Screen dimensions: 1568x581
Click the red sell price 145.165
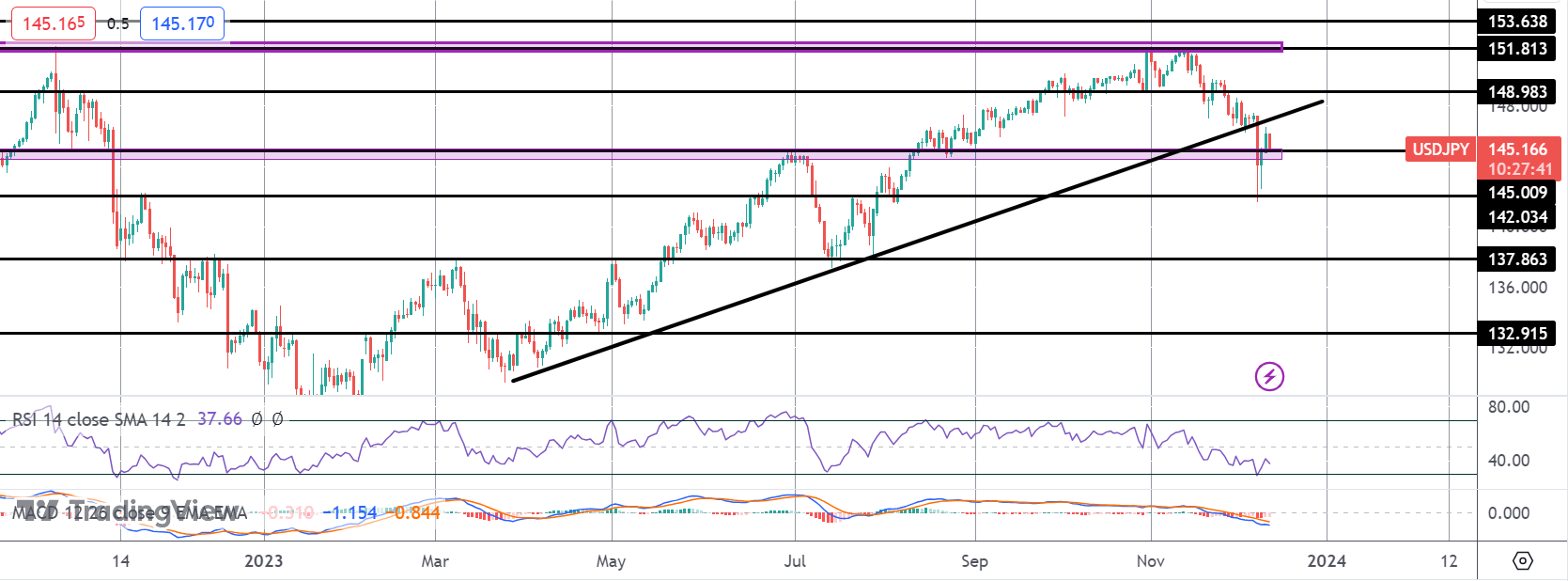click(x=54, y=24)
